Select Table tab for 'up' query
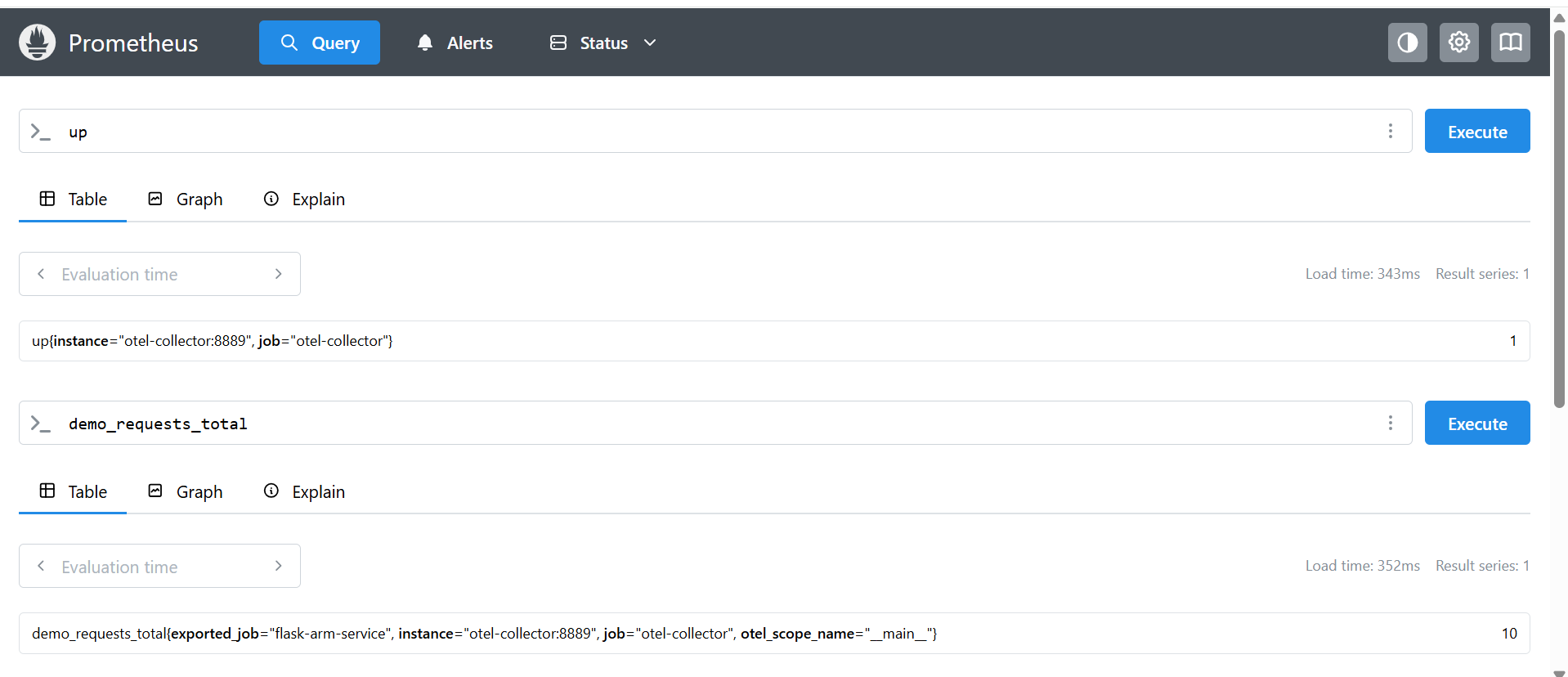 tap(73, 199)
